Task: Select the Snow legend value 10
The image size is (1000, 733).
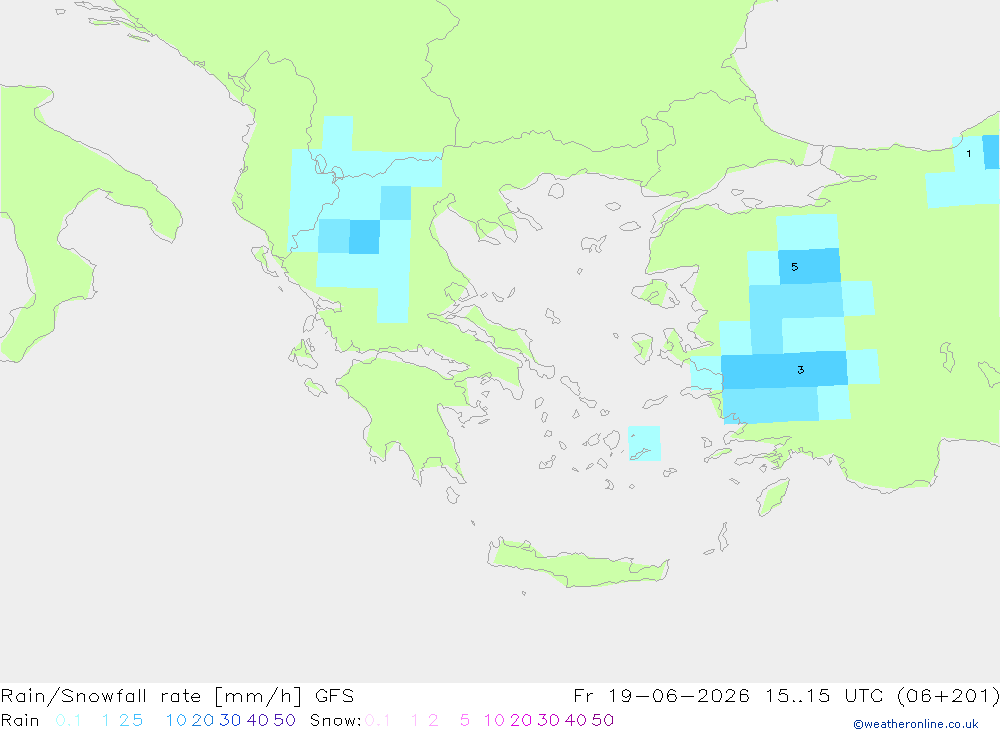Action: pos(494,720)
